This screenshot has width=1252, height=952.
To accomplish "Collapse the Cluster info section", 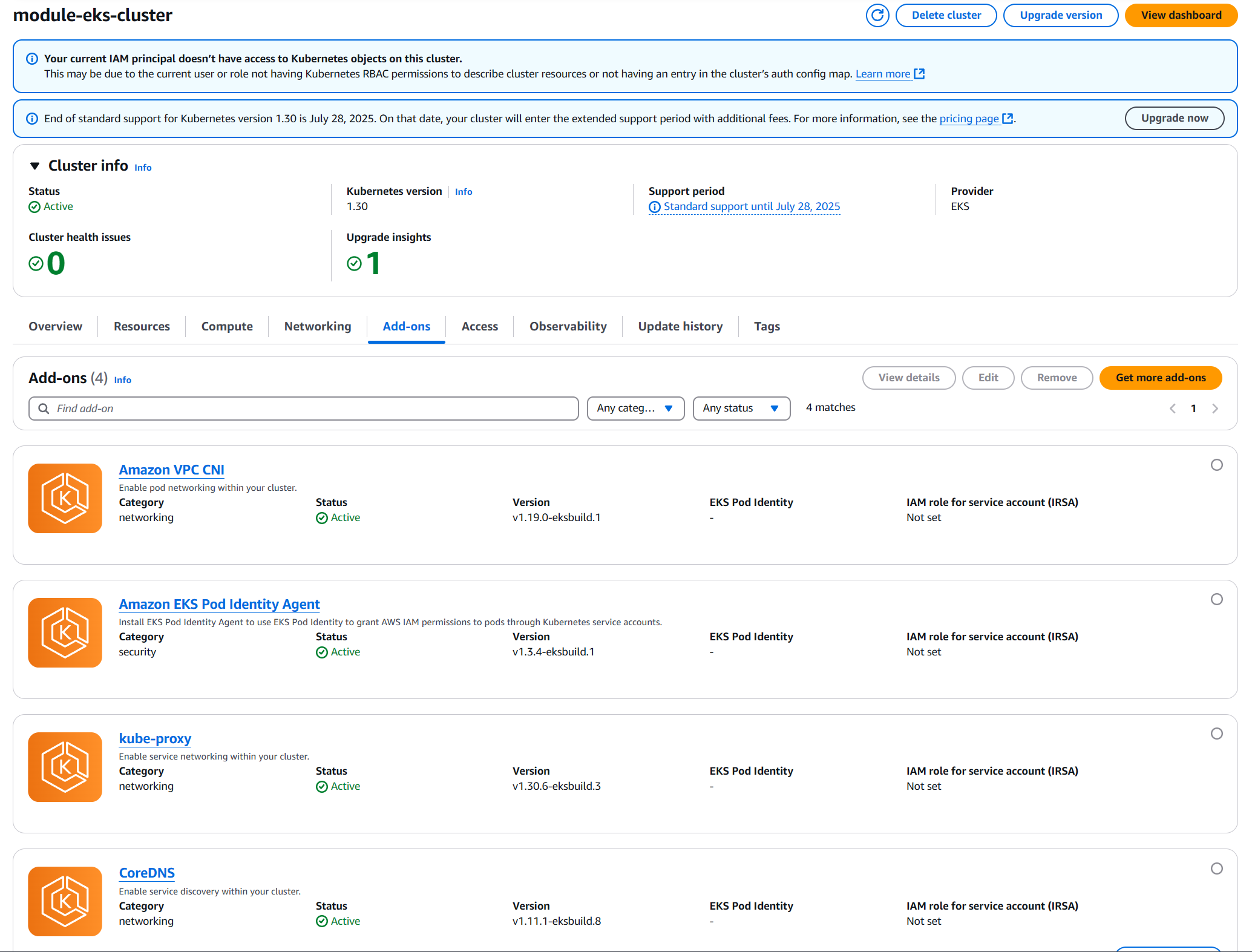I will [x=35, y=166].
